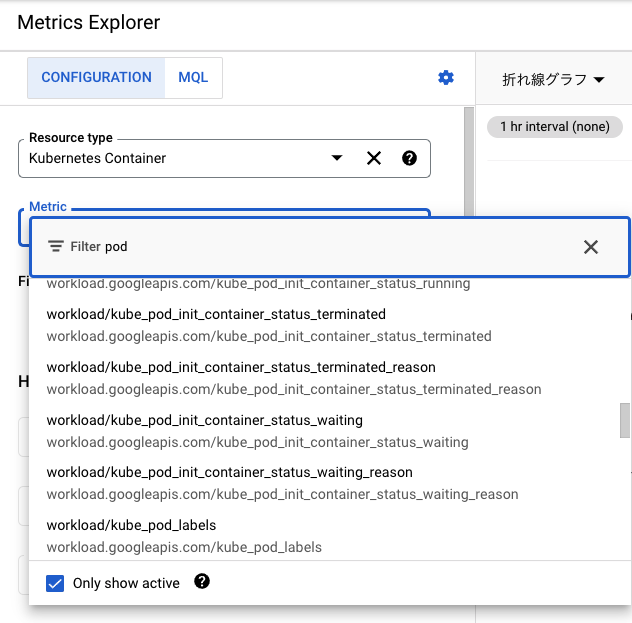Image resolution: width=632 pixels, height=623 pixels.
Task: Switch to the MQL tab
Action: [193, 77]
